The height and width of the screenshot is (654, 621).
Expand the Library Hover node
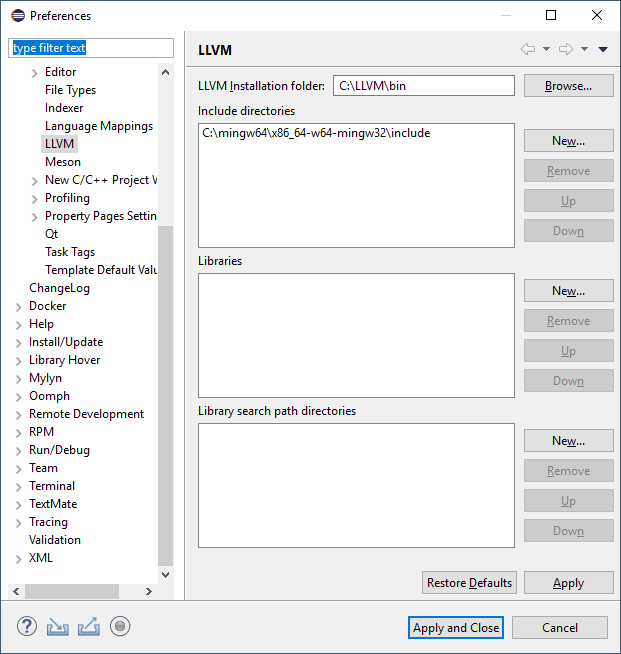[19, 361]
